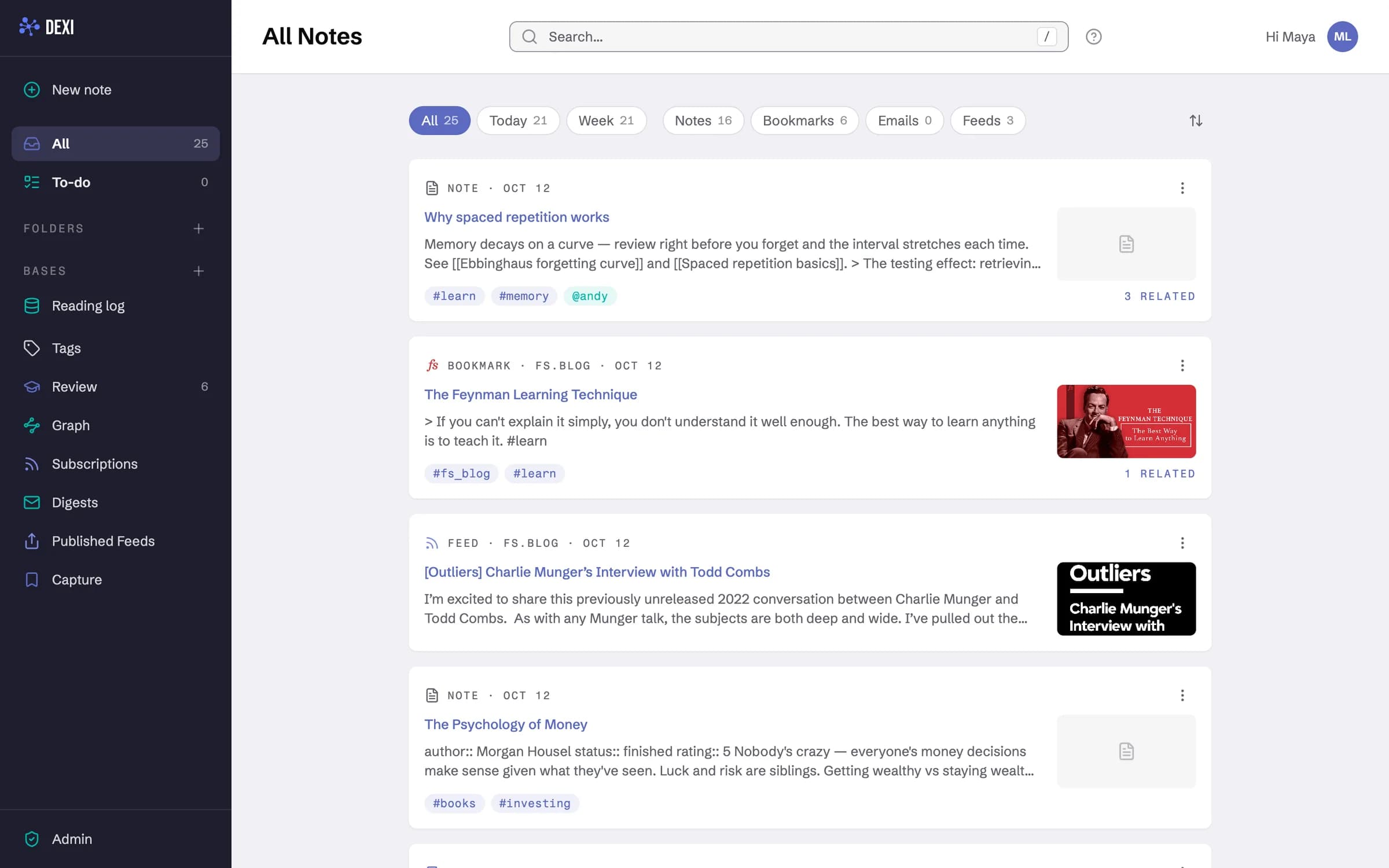Open the Review section
Viewport: 1389px width, 868px height.
coord(116,387)
